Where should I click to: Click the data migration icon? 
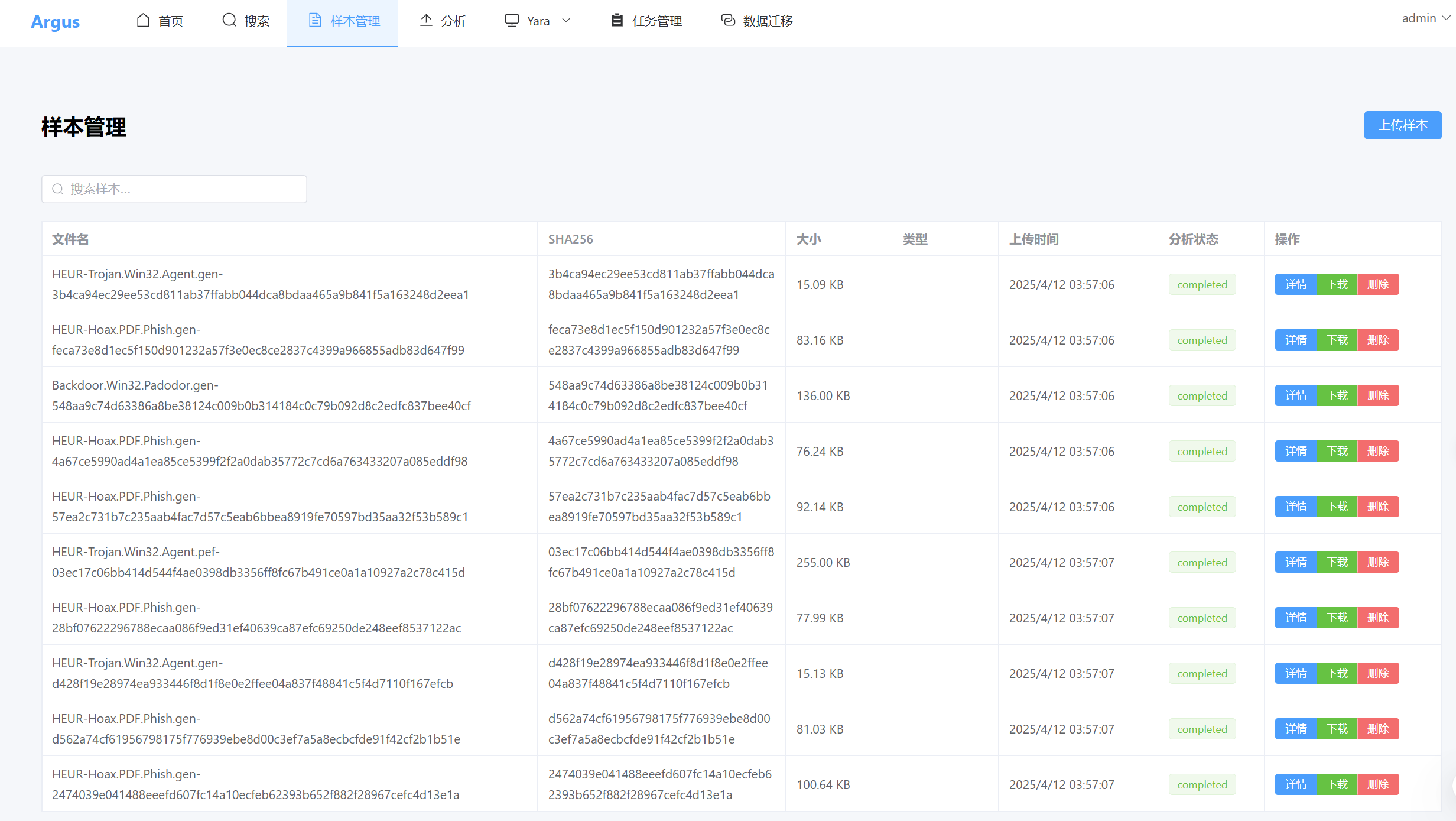coord(728,21)
